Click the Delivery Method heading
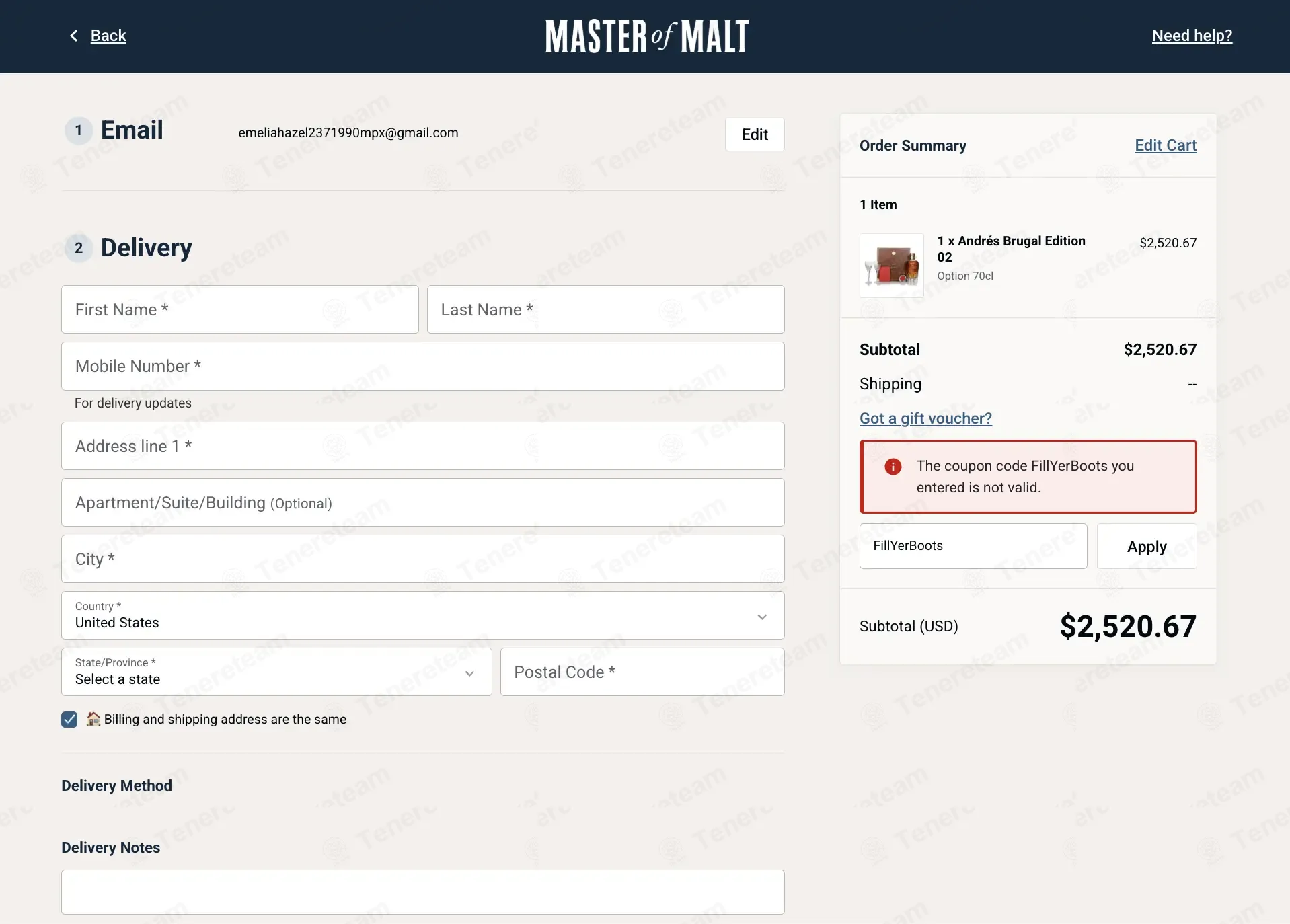 tap(116, 785)
